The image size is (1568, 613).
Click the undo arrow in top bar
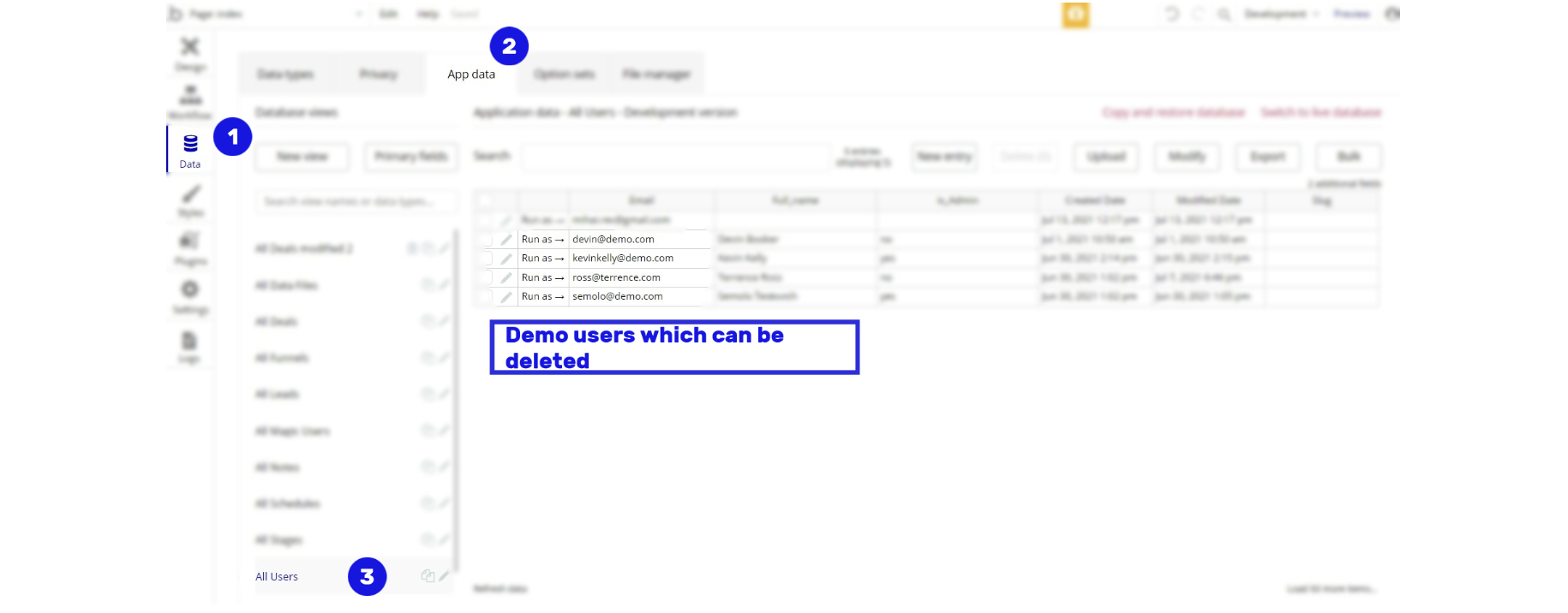[1172, 14]
